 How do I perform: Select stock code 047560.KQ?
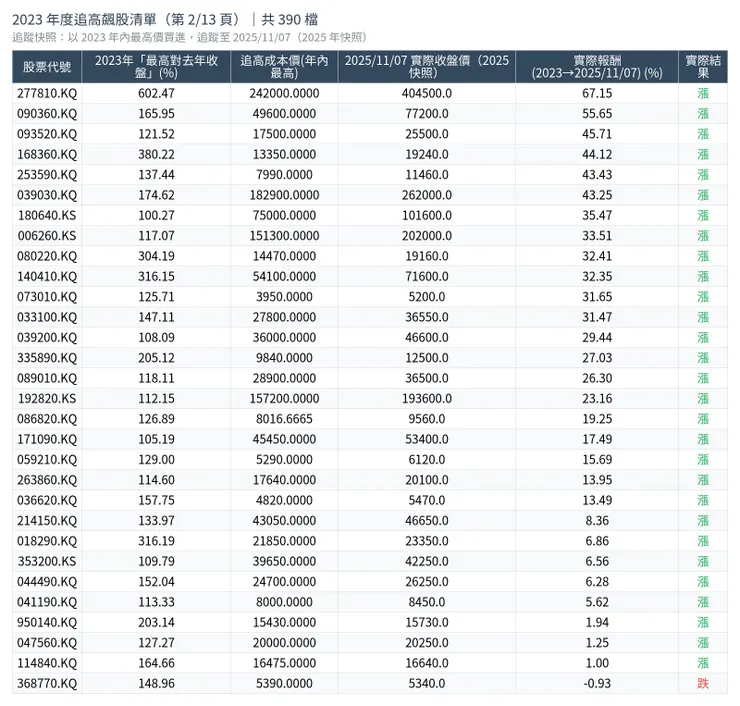[x=47, y=643]
